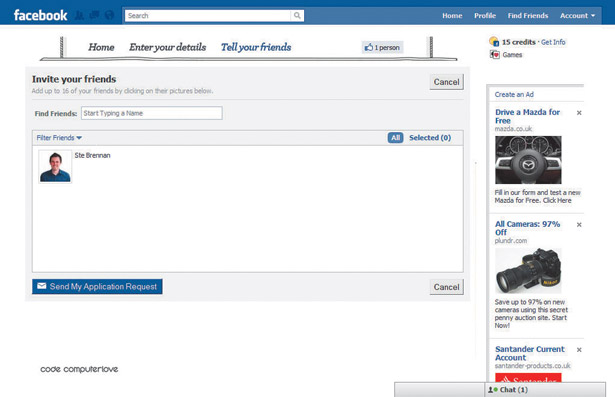Viewport: 615px width, 397px height.
Task: Open the Drive a Mazda for Free link
Action: click(528, 116)
